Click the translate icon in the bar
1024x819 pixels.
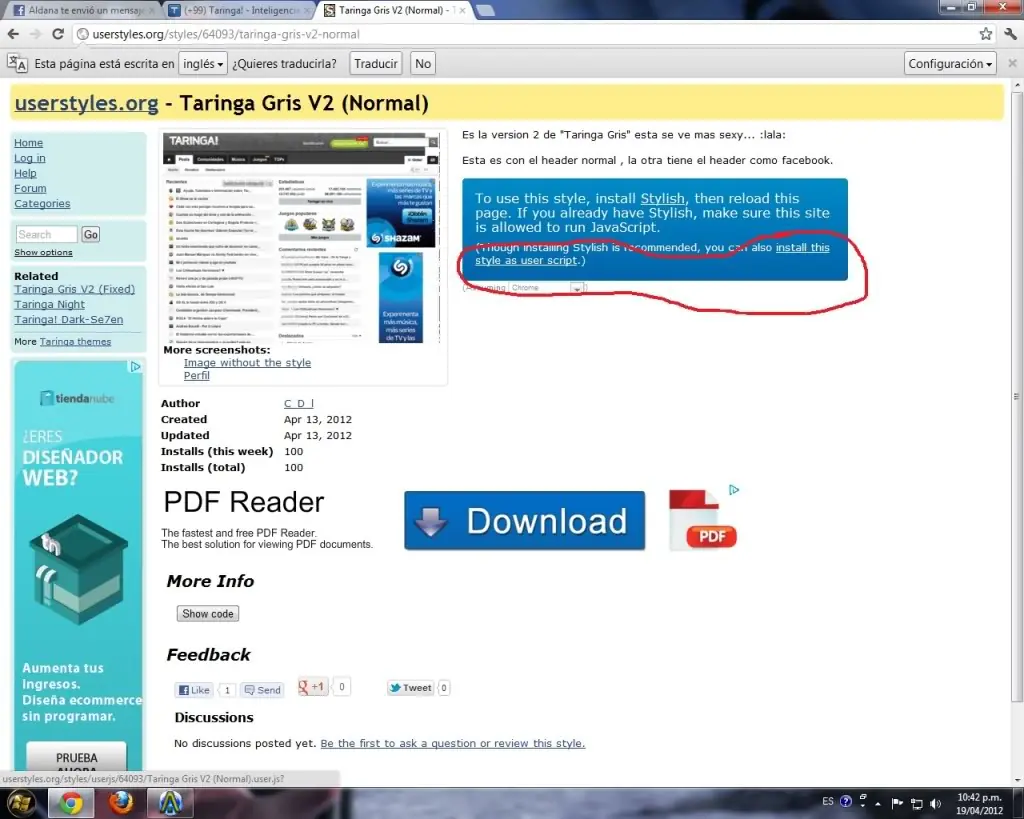17,63
